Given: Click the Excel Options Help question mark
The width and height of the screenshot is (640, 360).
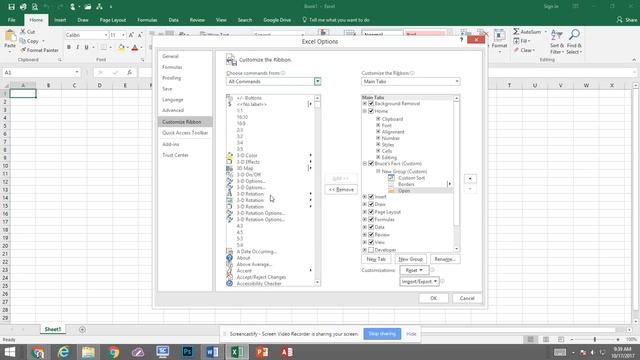Looking at the screenshot, I should (x=462, y=40).
